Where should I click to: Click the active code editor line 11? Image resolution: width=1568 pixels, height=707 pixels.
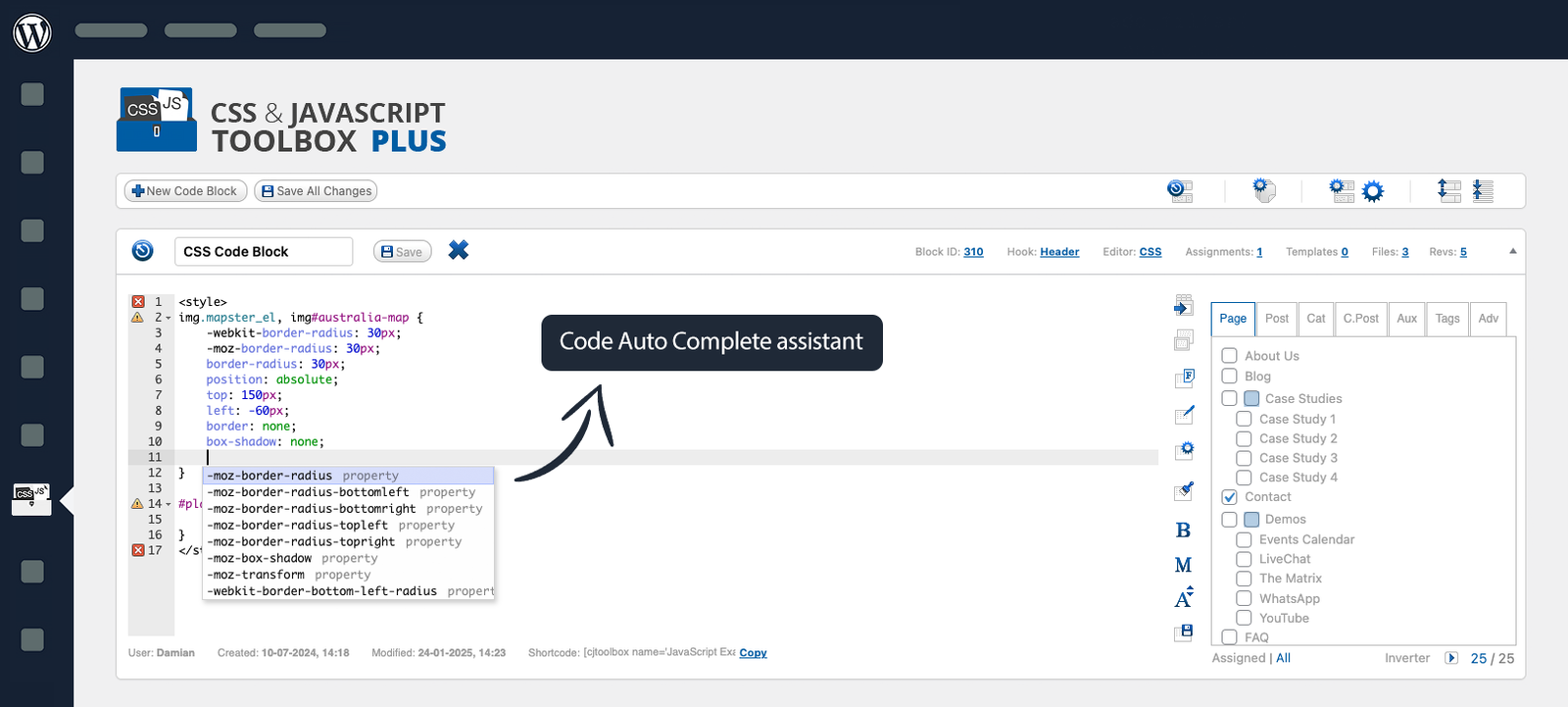(x=666, y=457)
